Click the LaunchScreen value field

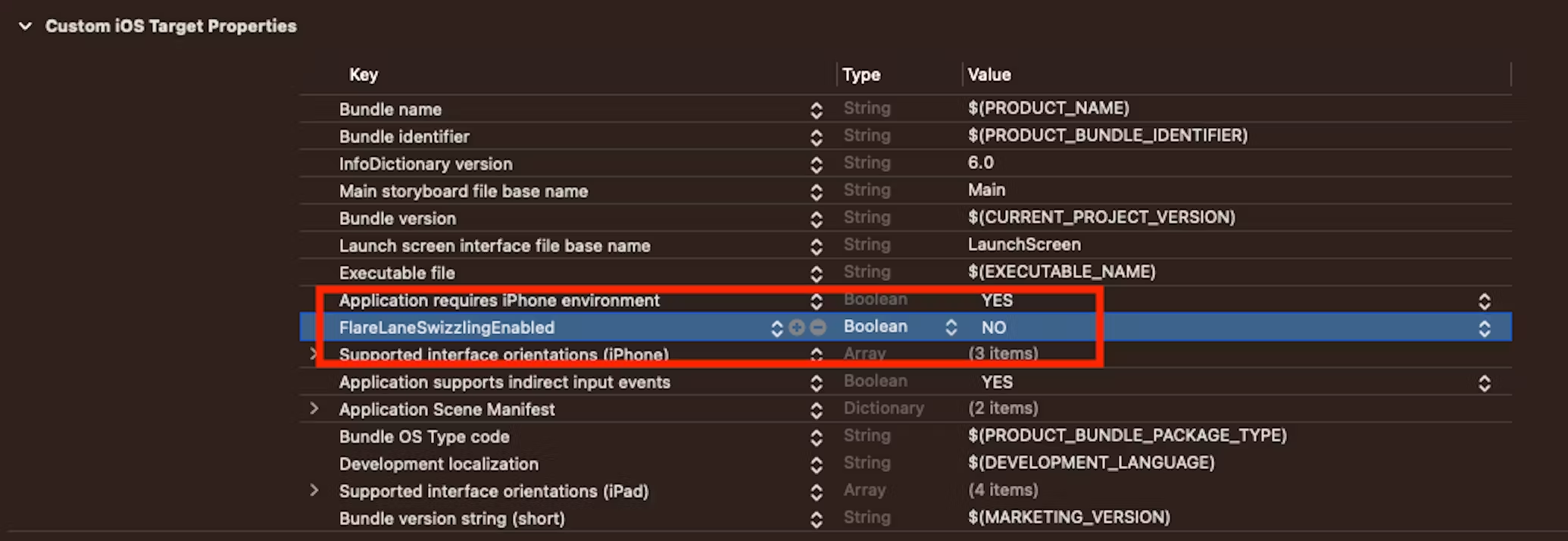1024,245
